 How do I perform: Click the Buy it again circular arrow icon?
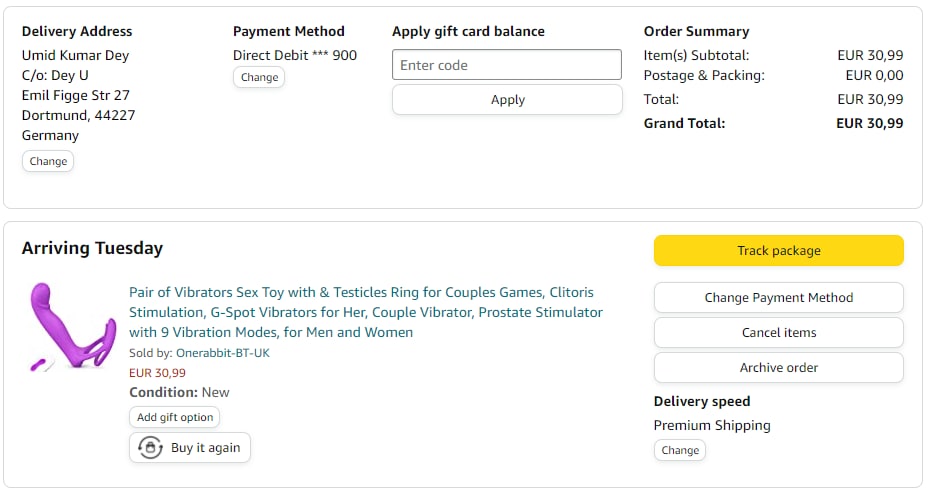click(150, 448)
